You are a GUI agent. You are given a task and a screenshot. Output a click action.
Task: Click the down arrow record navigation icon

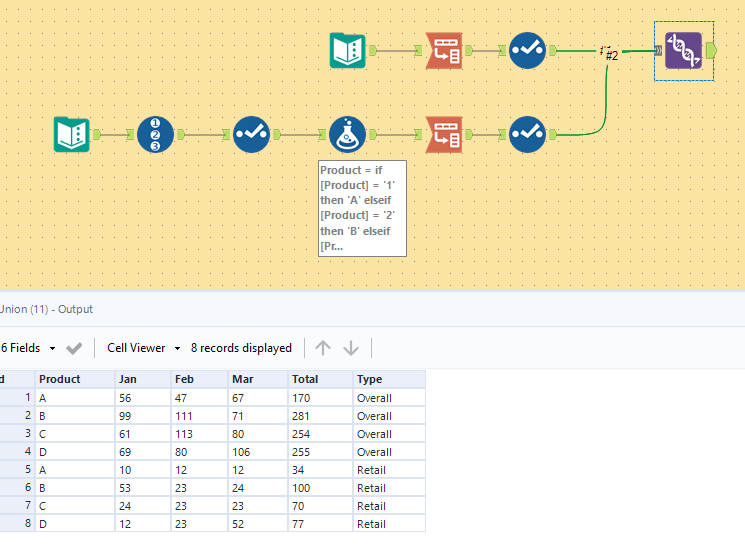click(x=351, y=348)
